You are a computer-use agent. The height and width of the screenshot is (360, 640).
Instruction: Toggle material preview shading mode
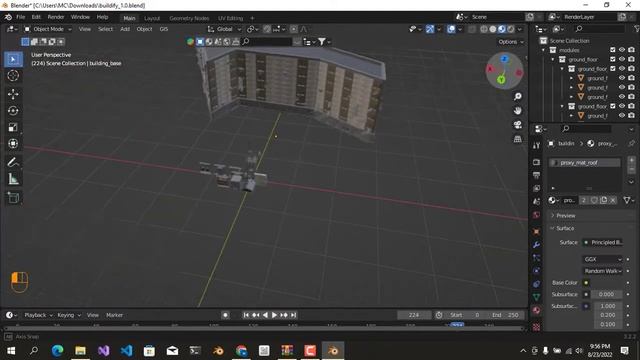[x=502, y=29]
